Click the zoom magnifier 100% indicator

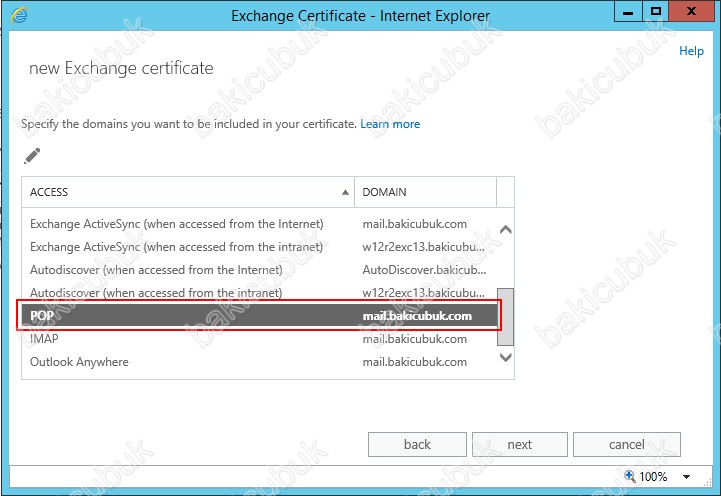645,477
